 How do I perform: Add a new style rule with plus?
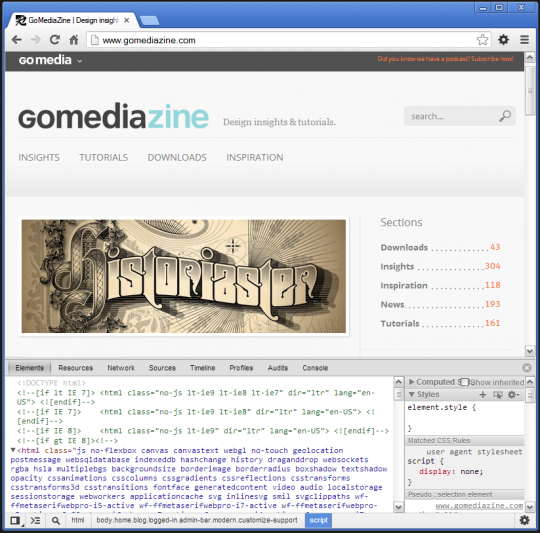pos(483,395)
